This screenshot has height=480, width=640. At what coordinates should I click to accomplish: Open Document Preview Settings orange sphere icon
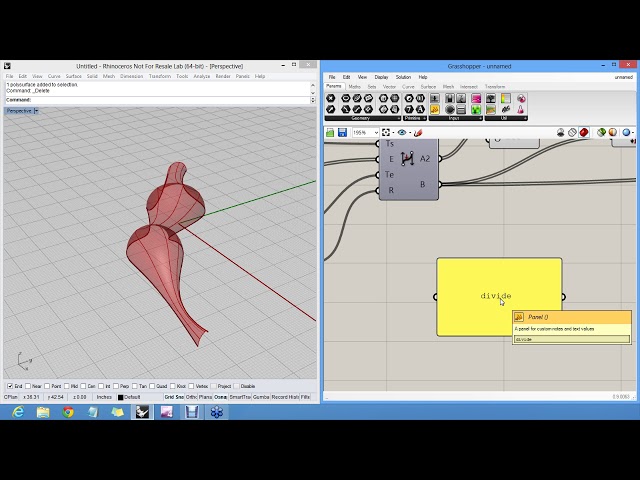pos(613,132)
